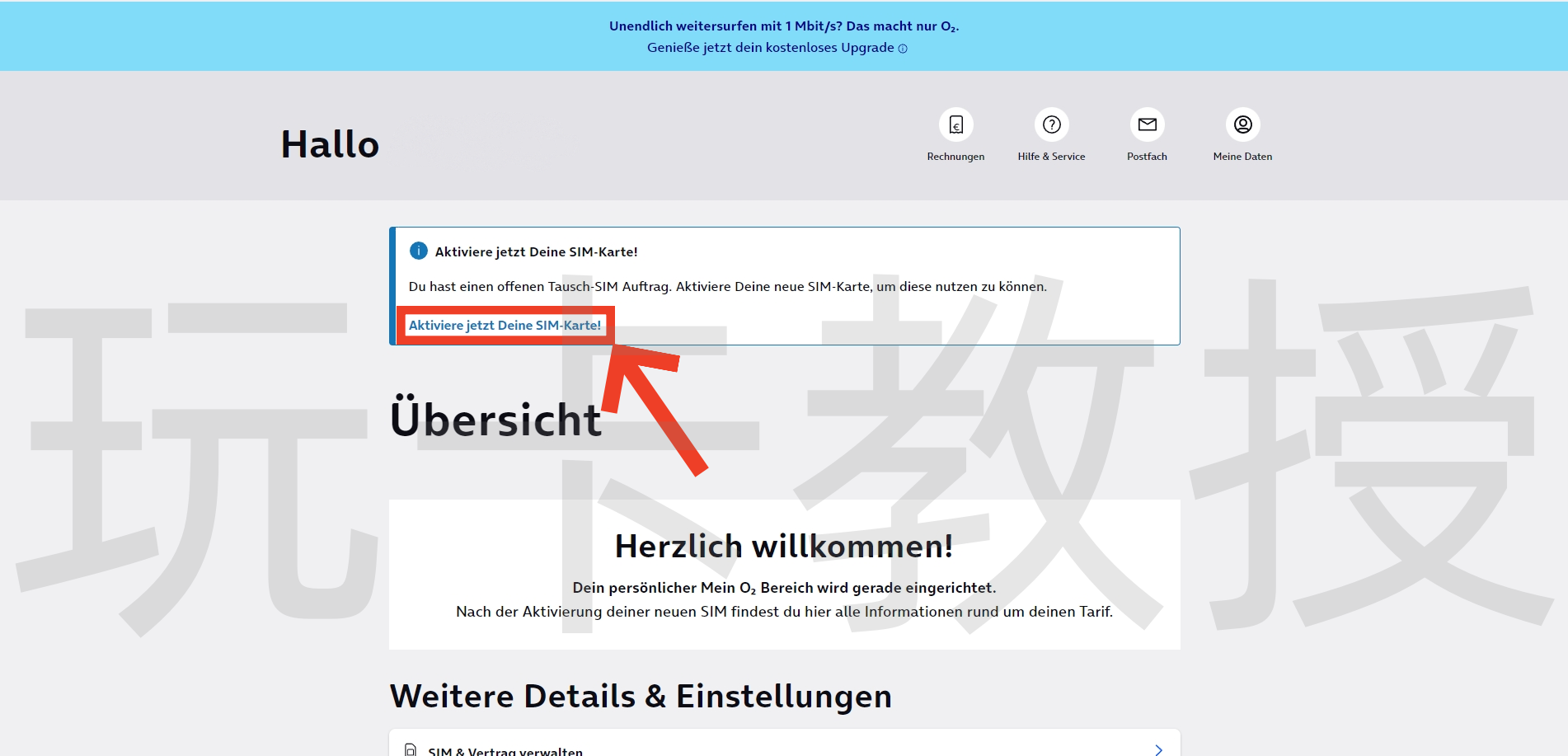The image size is (1568, 756).
Task: Follow the blue 'Aktiviere jetzt Deine SIM-Karte!' link
Action: click(505, 325)
